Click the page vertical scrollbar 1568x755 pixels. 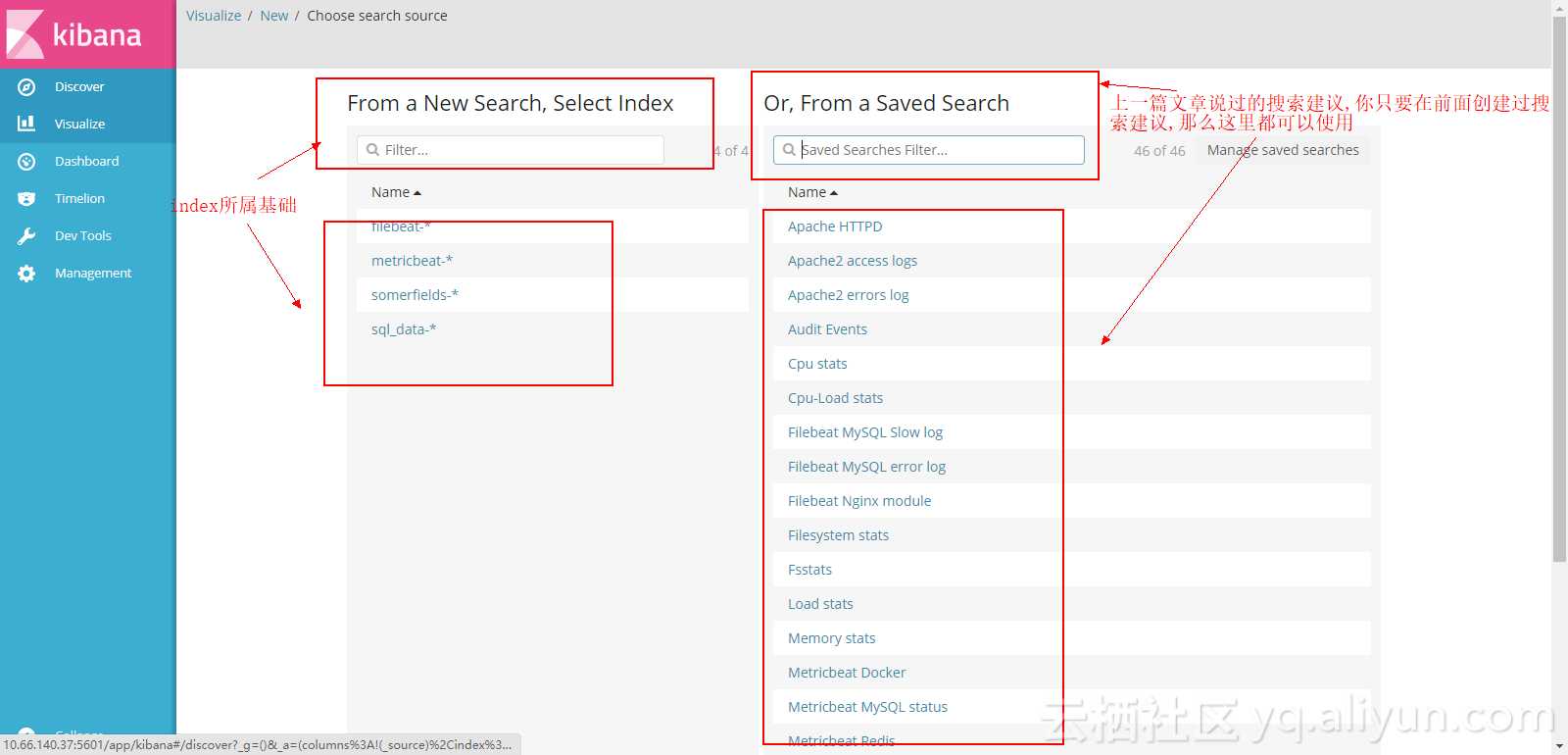pyautogui.click(x=1559, y=289)
